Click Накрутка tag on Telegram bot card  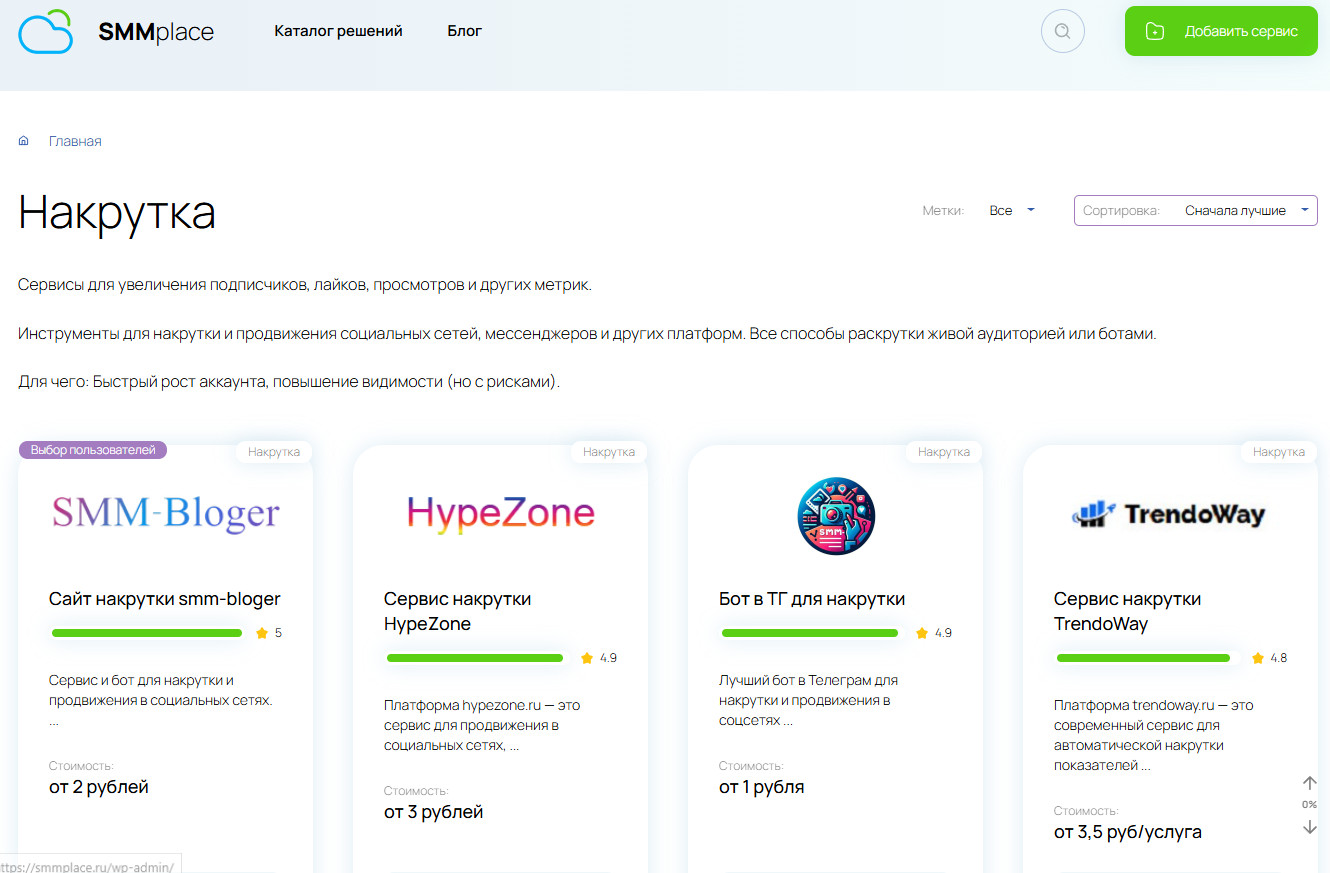tap(944, 452)
